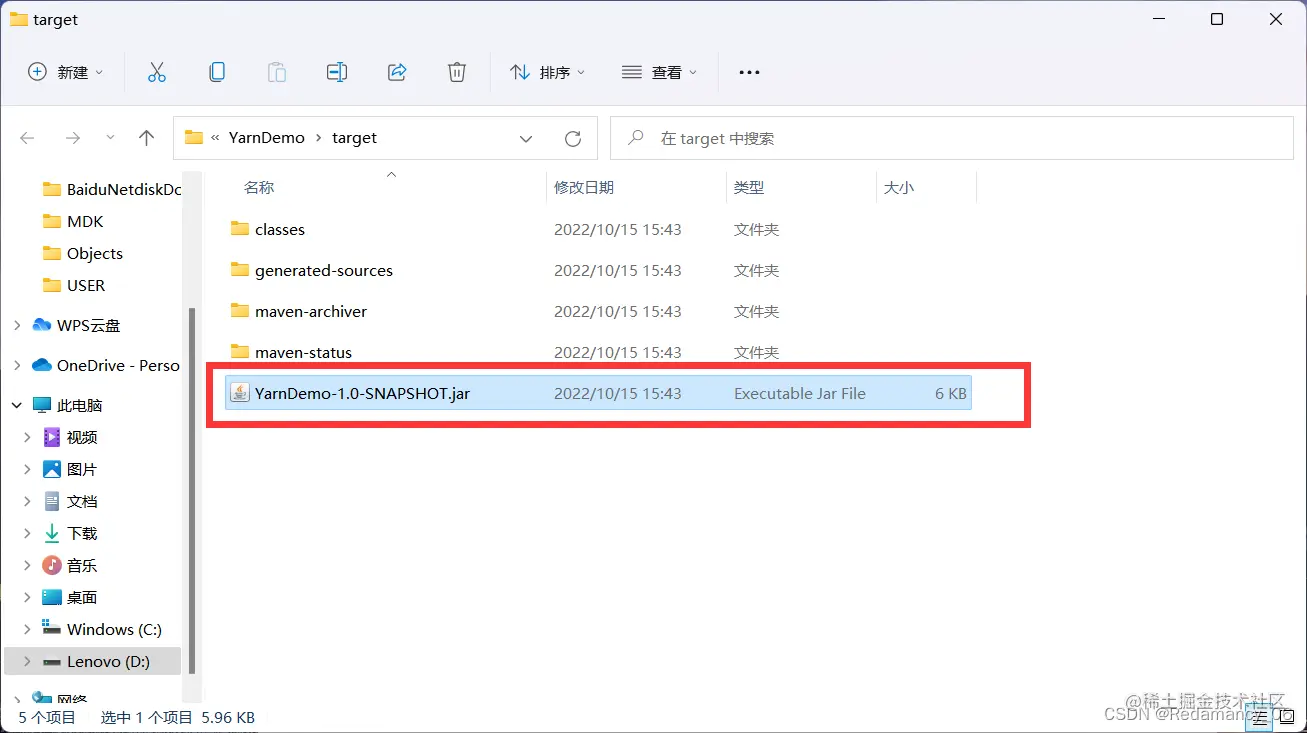Open the 查看 view options dropdown
Image resolution: width=1307 pixels, height=733 pixels.
(x=658, y=71)
